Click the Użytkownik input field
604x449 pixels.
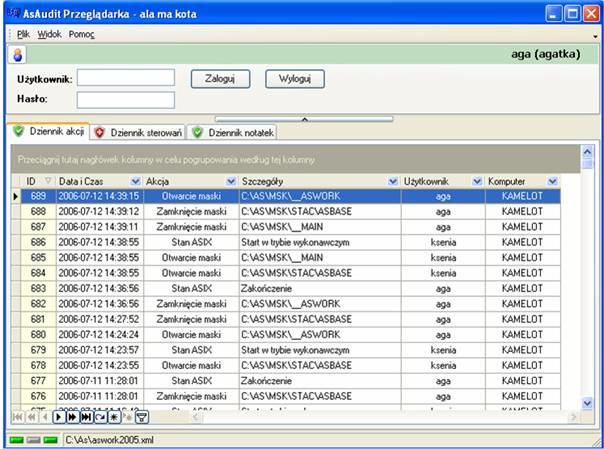point(126,77)
